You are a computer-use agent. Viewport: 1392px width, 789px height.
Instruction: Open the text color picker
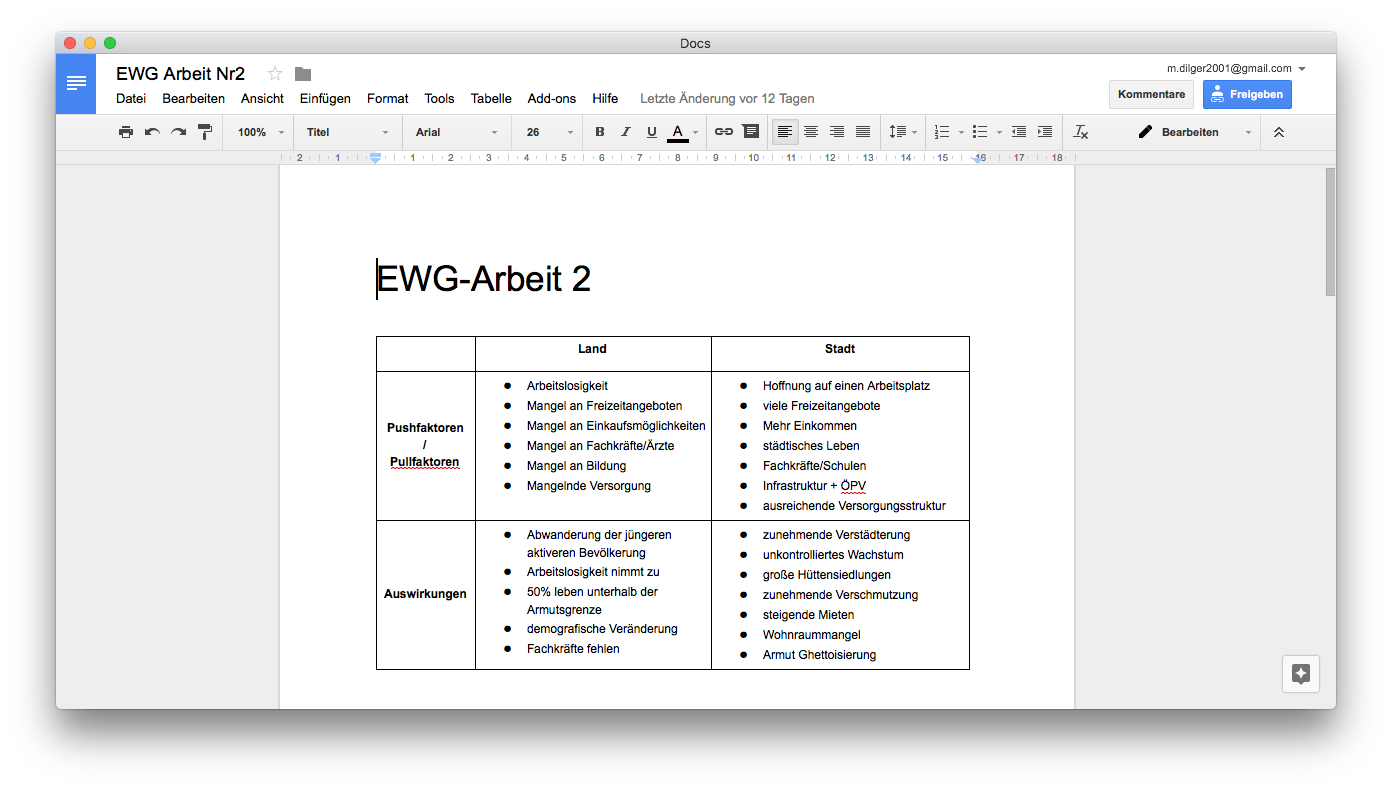pos(677,131)
